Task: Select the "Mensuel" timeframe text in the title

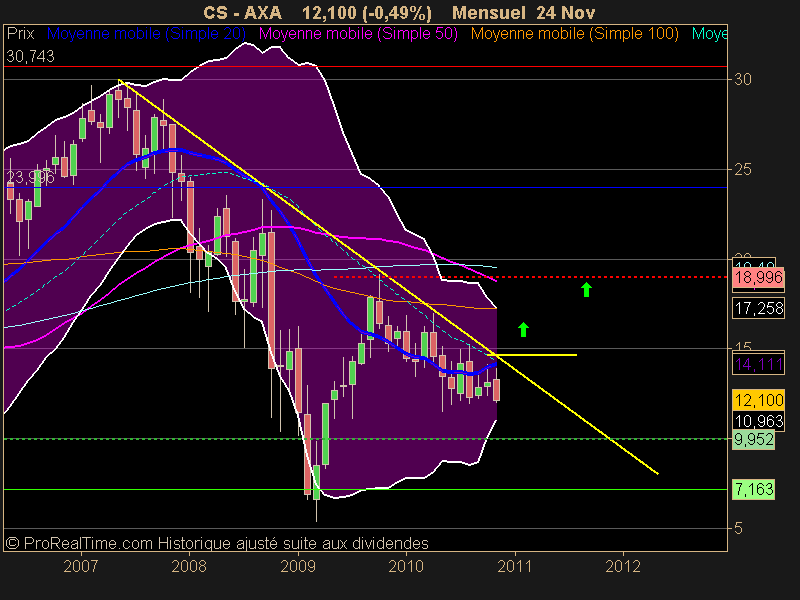Action: point(489,13)
